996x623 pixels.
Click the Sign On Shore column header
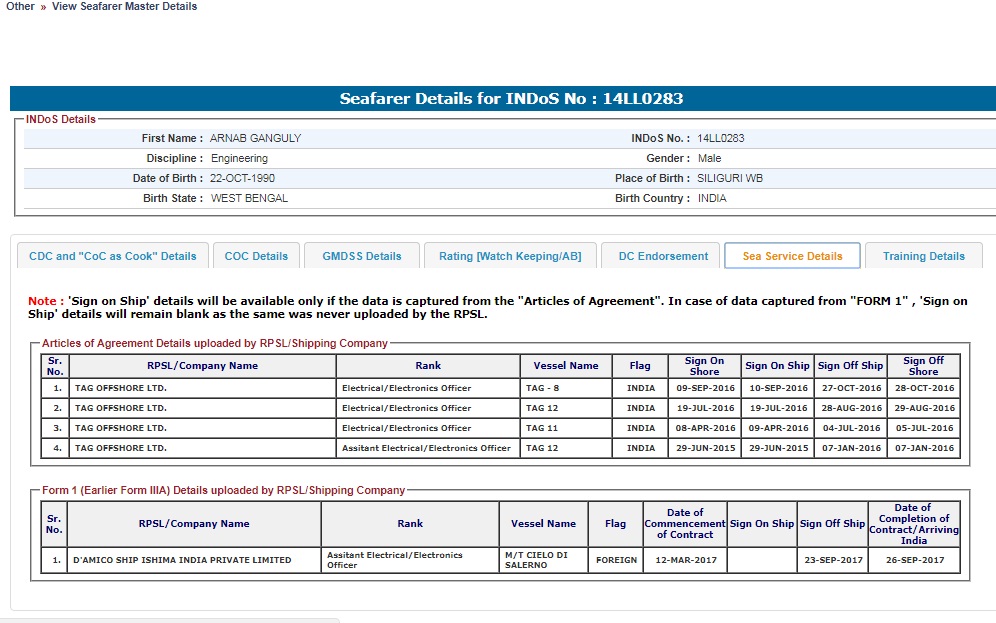(x=704, y=366)
